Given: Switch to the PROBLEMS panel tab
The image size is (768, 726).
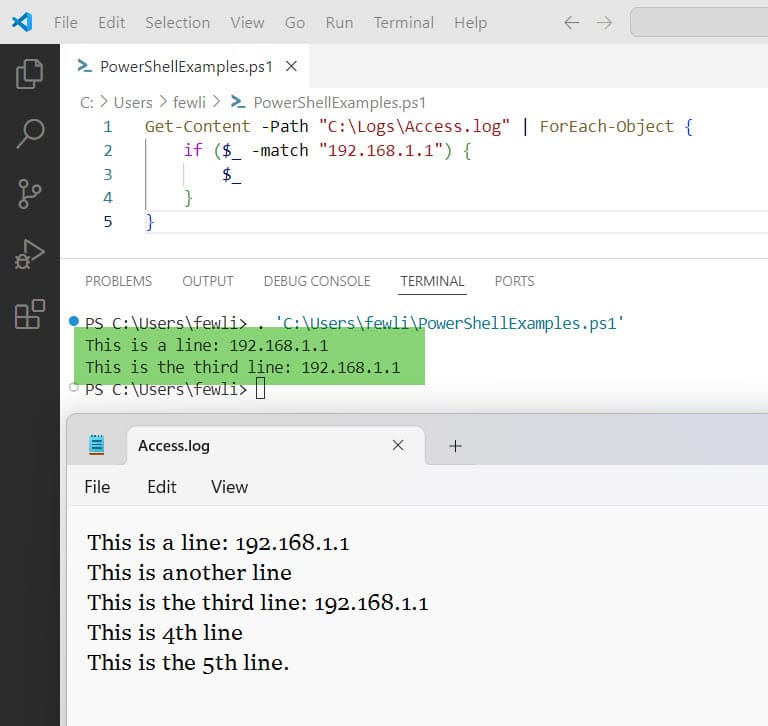Looking at the screenshot, I should 119,281.
